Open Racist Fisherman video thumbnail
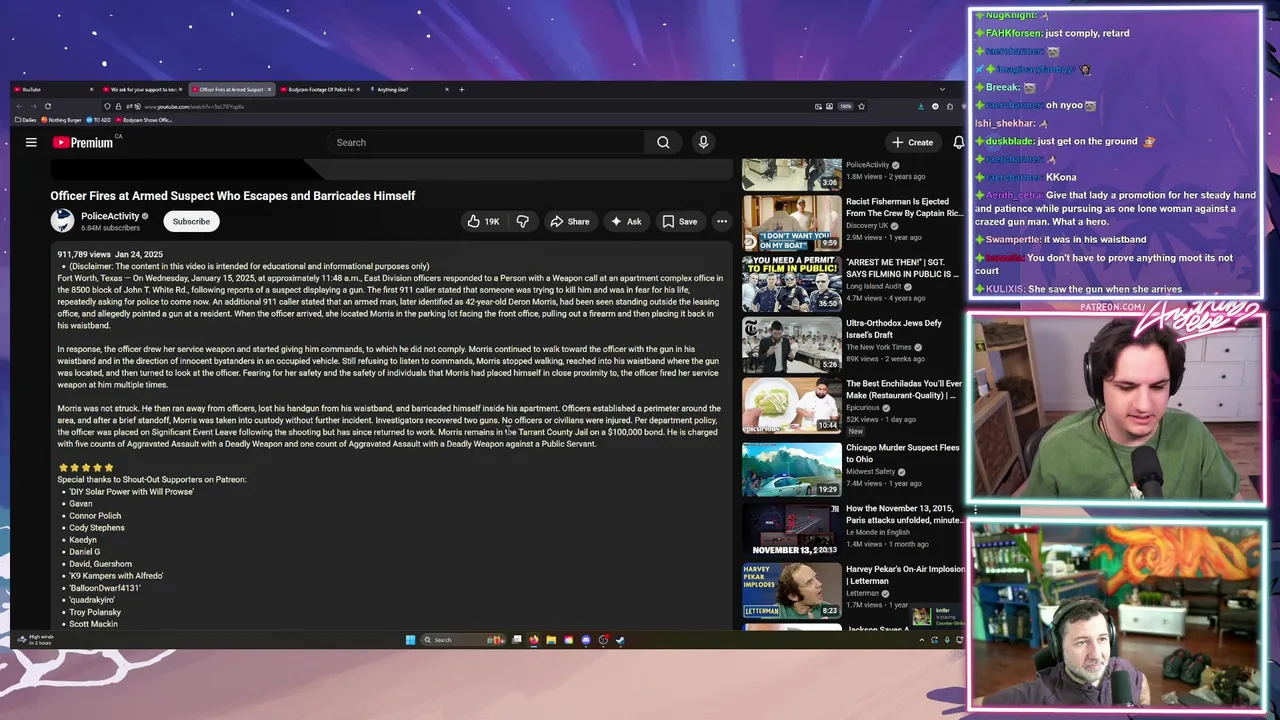Viewport: 1280px width, 720px height. [x=791, y=223]
